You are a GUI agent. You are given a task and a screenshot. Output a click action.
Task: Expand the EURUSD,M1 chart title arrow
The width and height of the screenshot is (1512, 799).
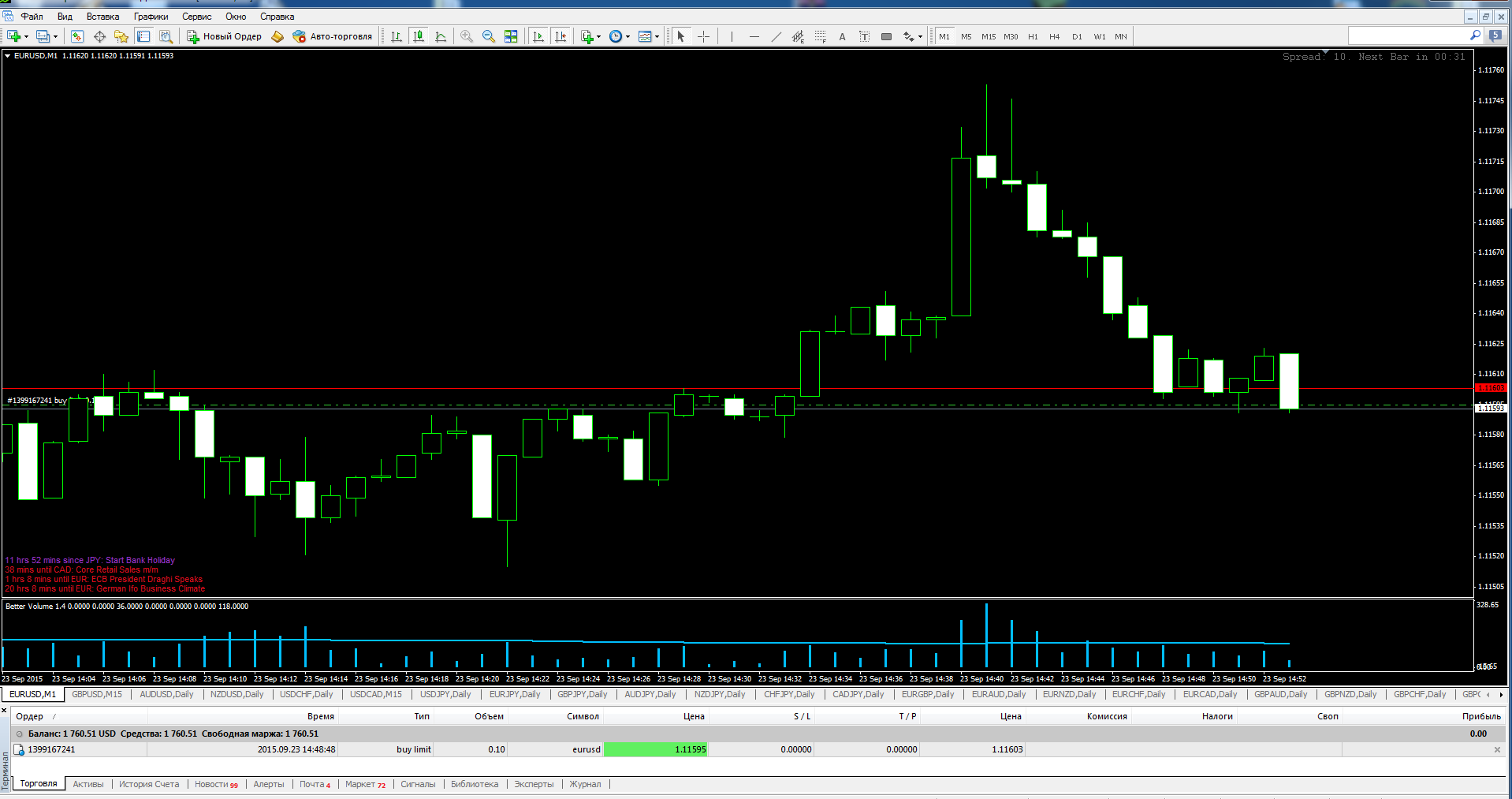point(7,56)
